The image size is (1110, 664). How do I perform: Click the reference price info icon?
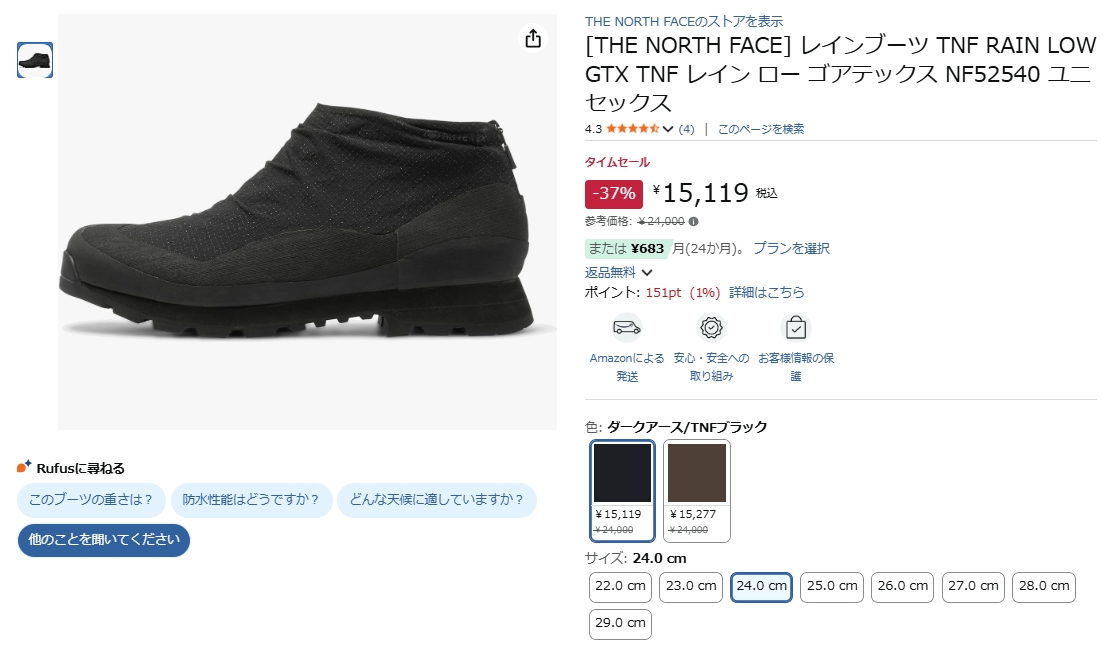click(x=694, y=222)
